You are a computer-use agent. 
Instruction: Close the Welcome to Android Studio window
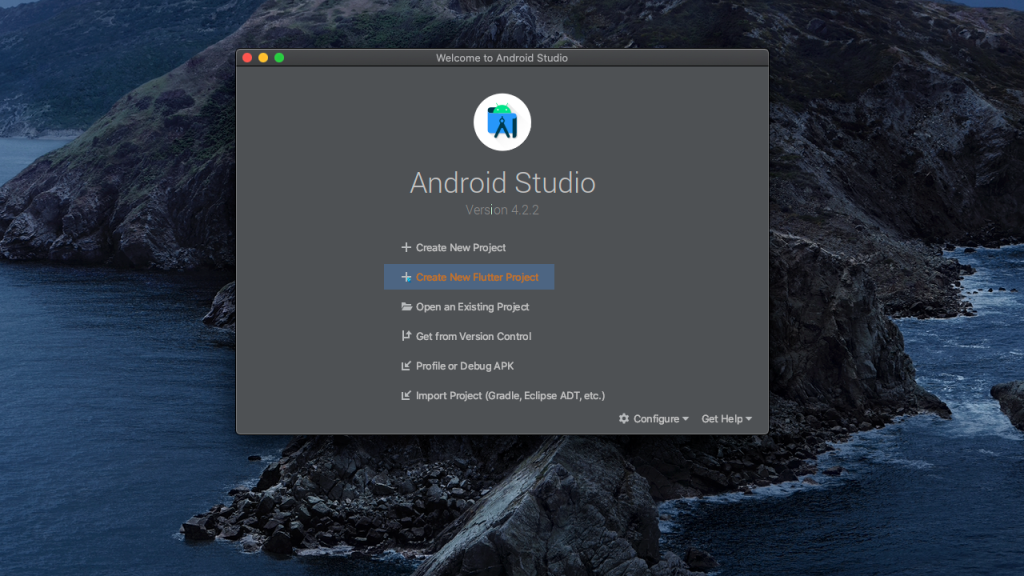pyautogui.click(x=248, y=57)
